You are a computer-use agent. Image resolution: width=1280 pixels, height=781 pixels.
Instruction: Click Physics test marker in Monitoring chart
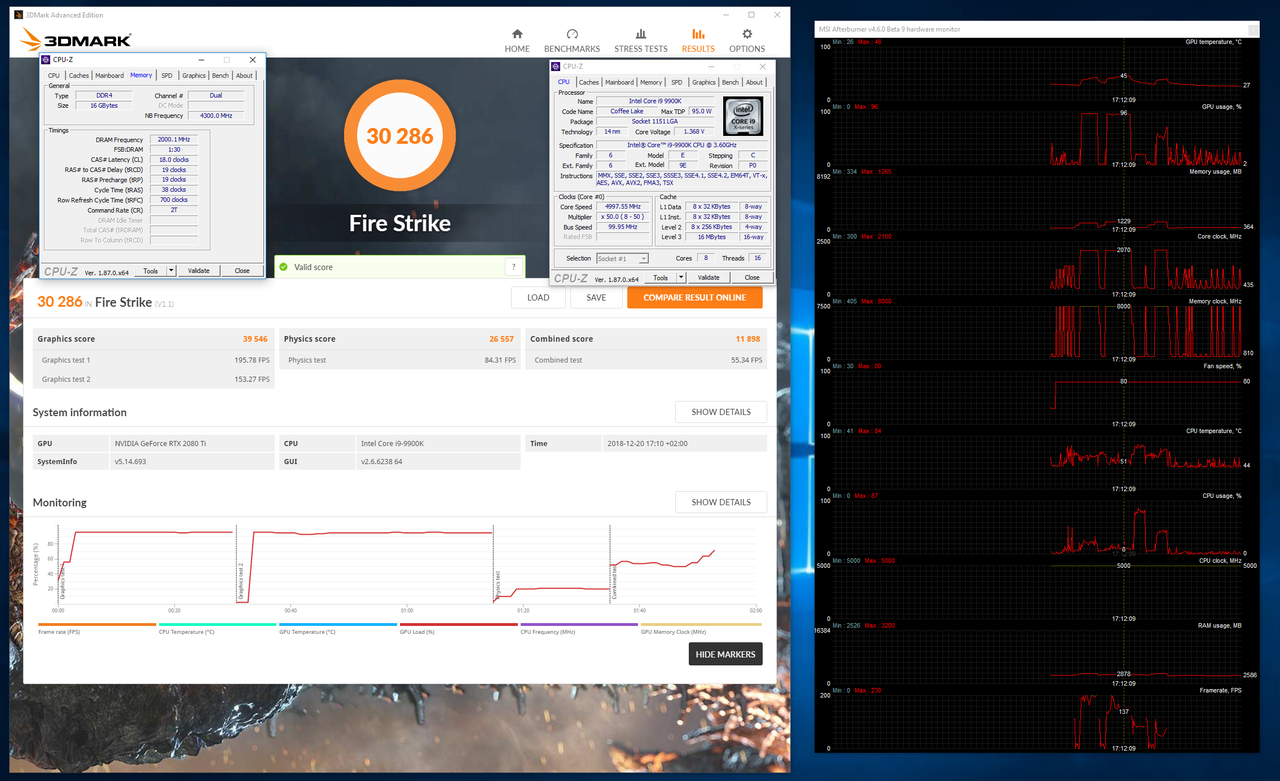[x=498, y=583]
